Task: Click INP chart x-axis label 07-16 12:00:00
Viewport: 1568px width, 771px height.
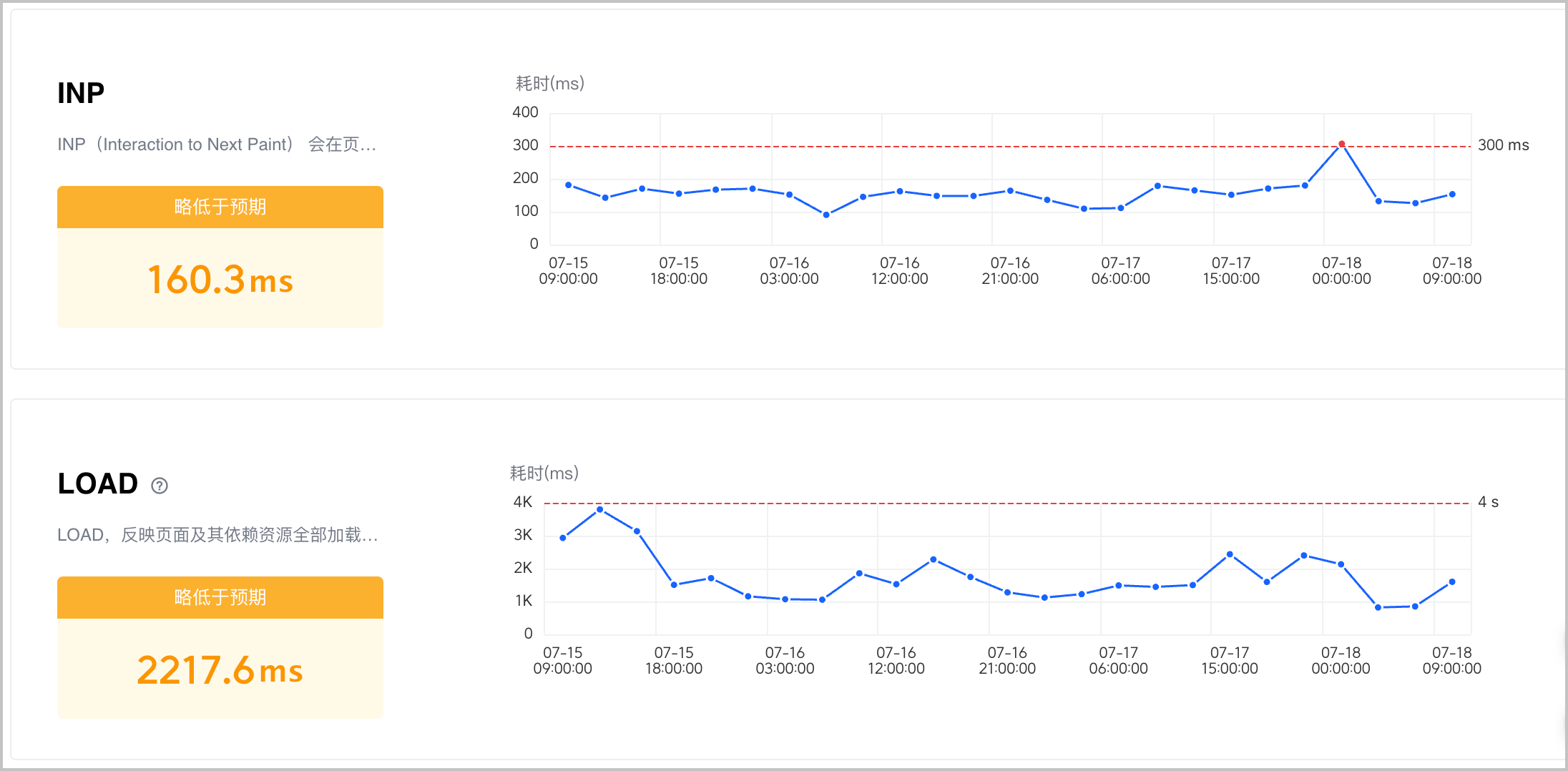Action: [x=900, y=271]
